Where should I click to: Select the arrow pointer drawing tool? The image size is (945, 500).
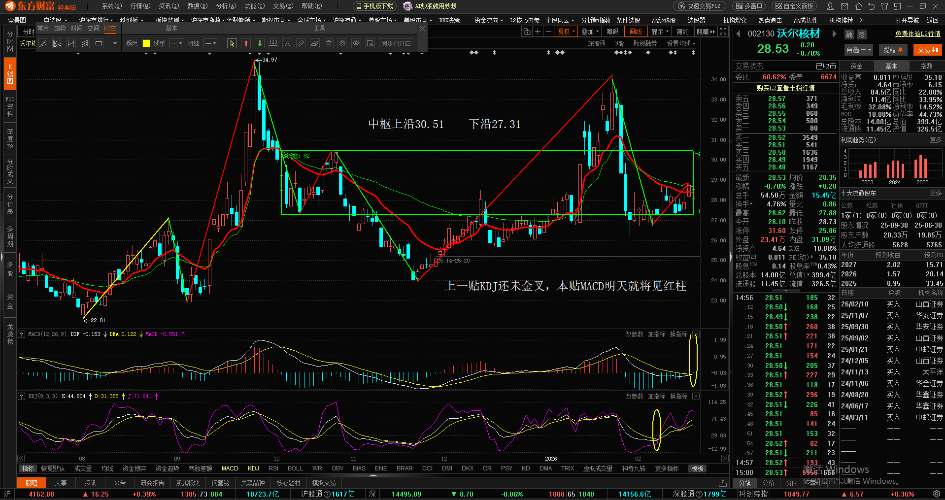232,43
